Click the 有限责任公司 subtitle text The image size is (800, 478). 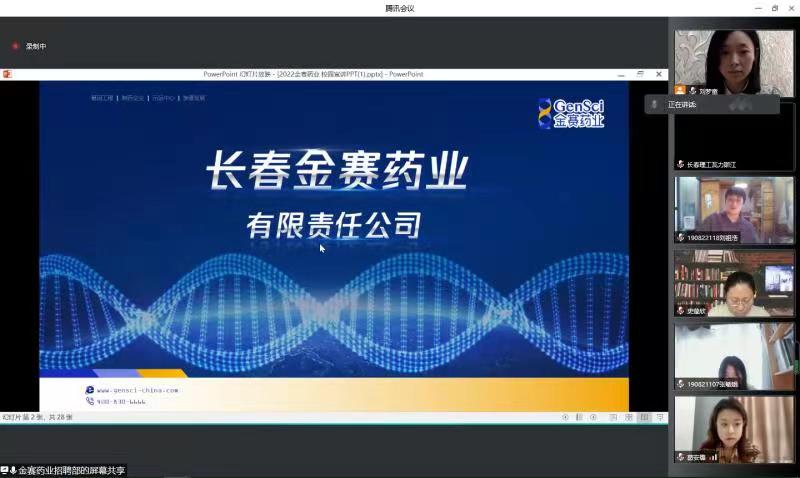pyautogui.click(x=334, y=225)
